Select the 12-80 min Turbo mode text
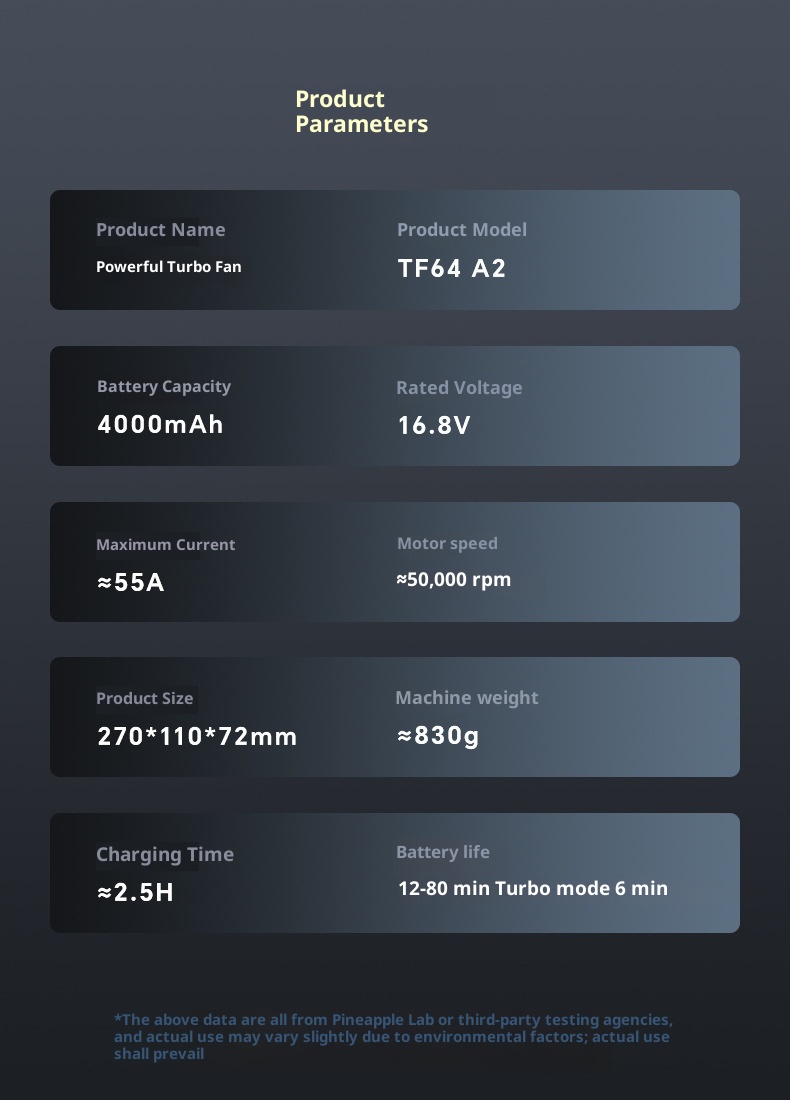The height and width of the screenshot is (1100, 790). click(x=532, y=888)
